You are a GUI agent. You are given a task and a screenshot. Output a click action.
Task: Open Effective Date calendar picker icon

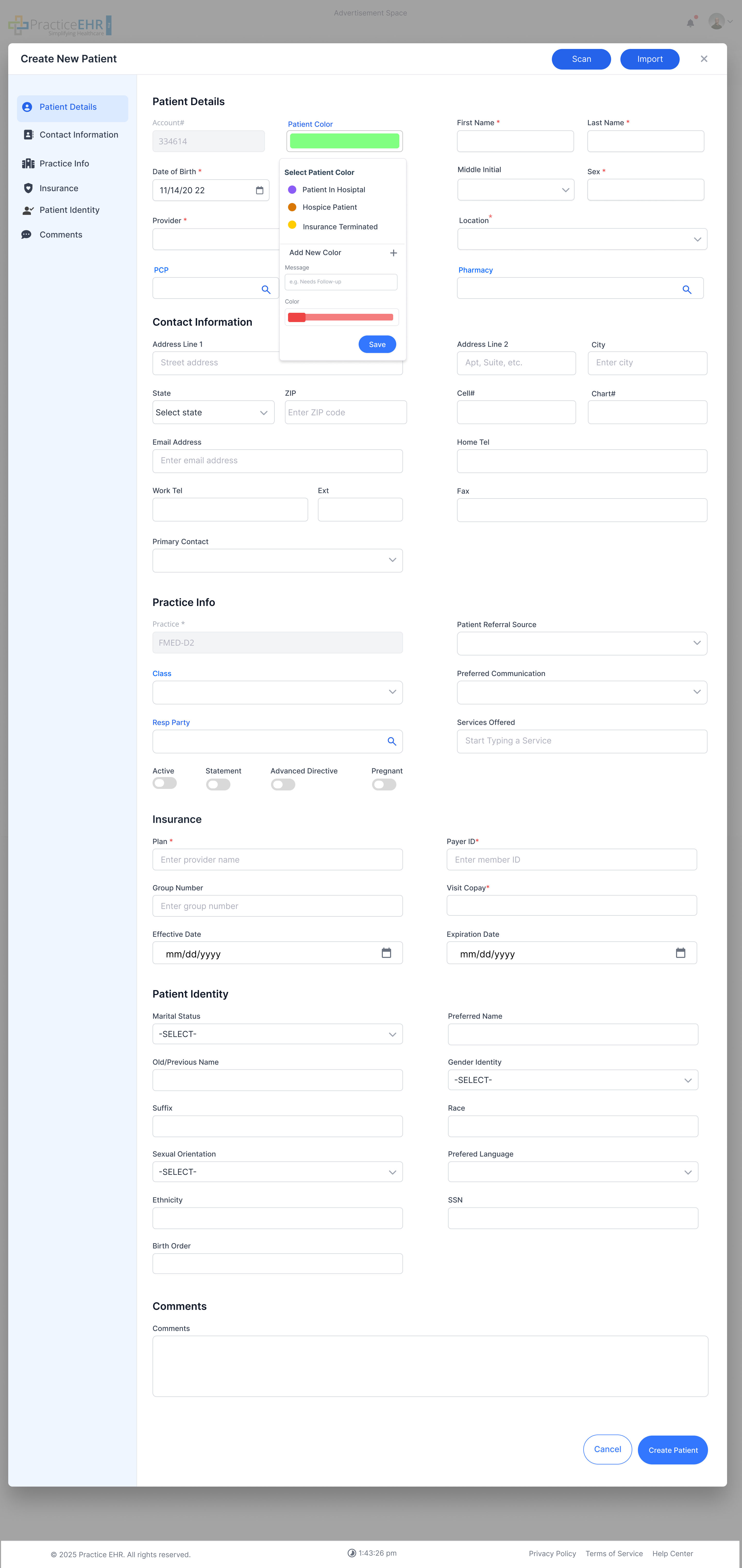coord(386,952)
